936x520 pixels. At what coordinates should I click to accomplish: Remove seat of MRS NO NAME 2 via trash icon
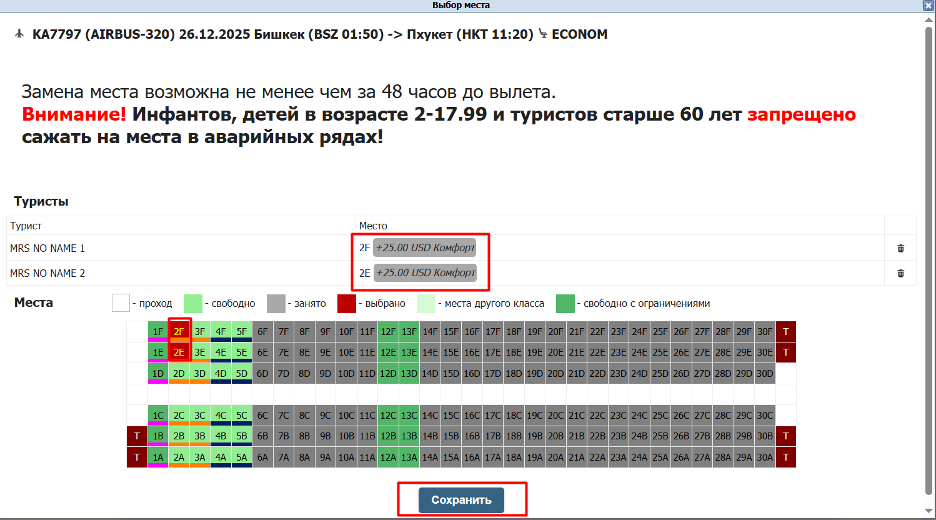click(x=900, y=273)
